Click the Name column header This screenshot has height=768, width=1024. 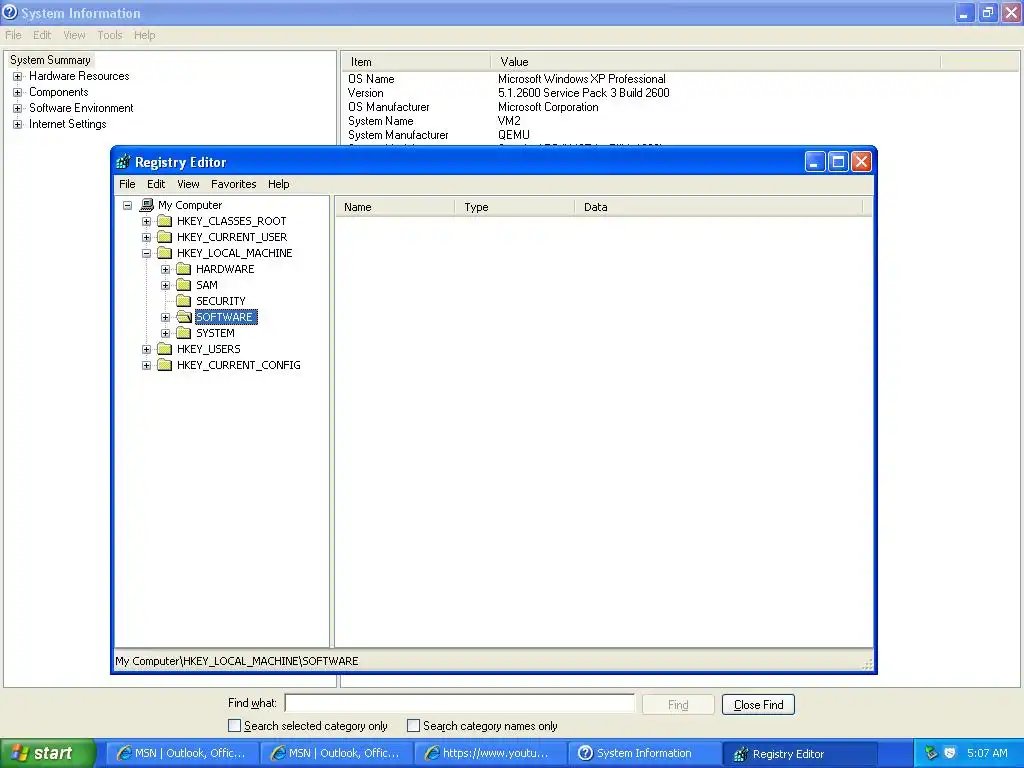[395, 207]
